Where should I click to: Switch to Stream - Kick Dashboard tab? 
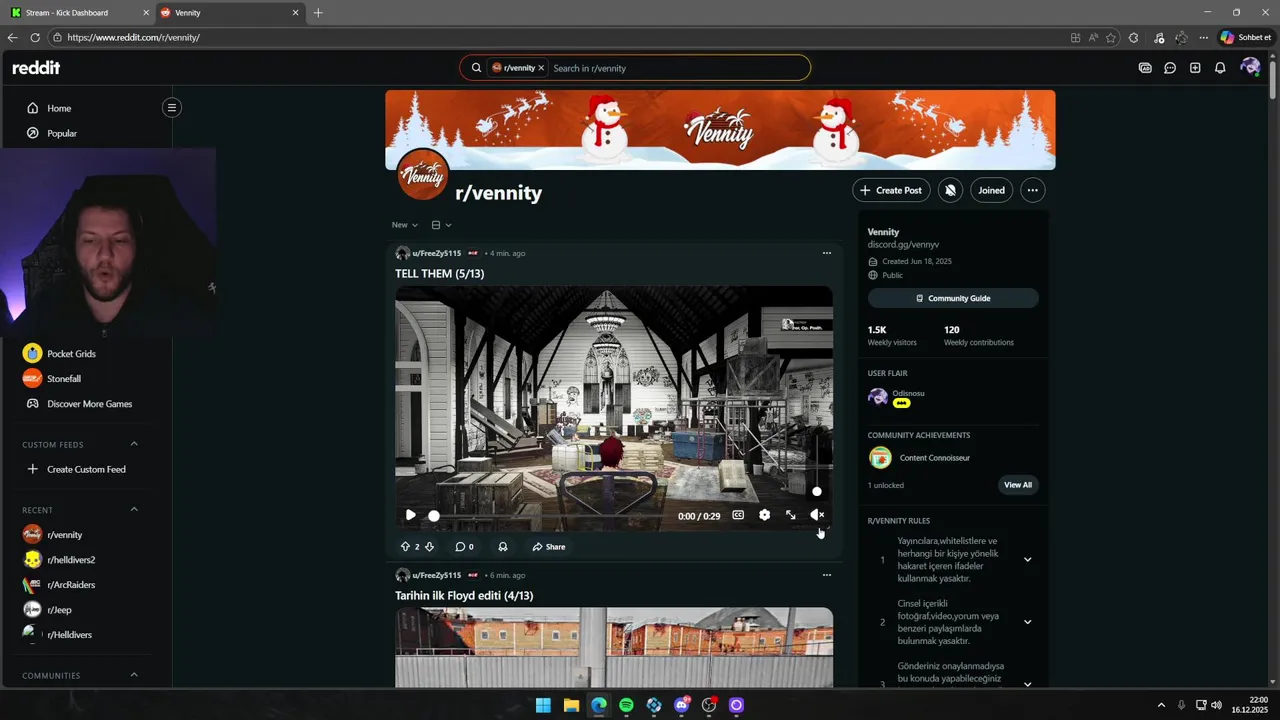tap(78, 13)
